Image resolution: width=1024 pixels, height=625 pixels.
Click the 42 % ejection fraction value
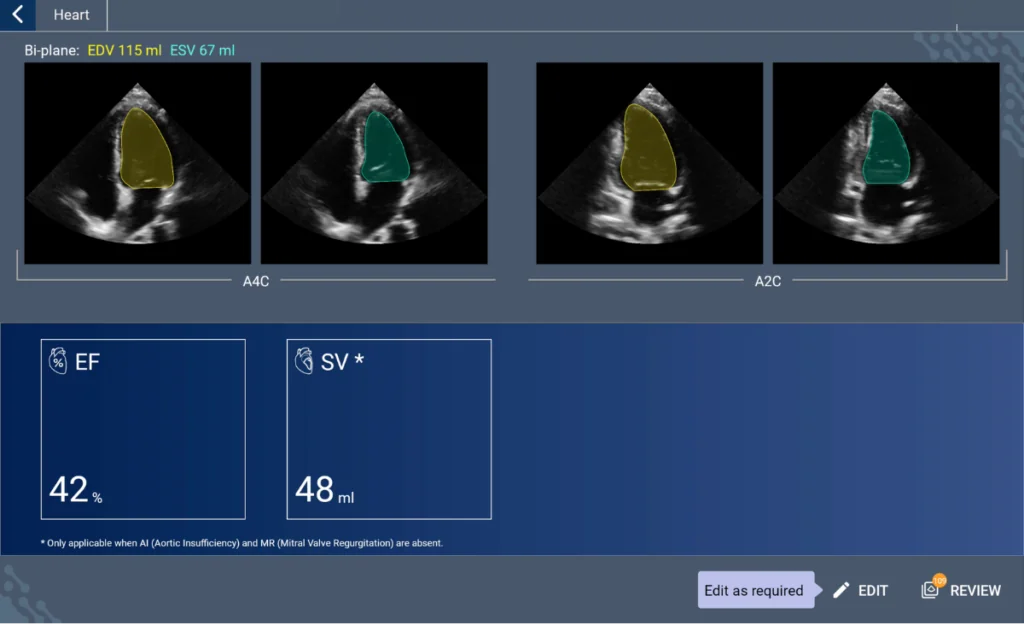[x=76, y=490]
